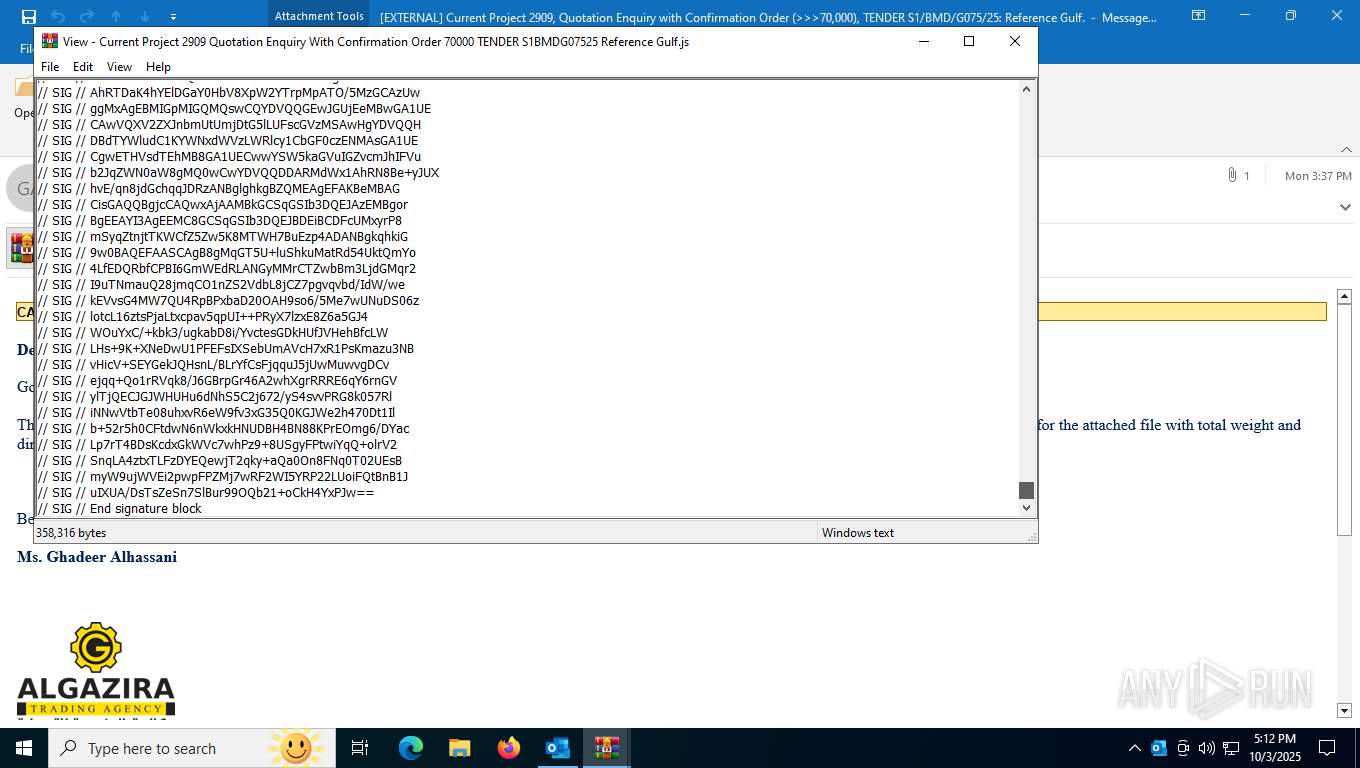Launch Firefox from the taskbar

[x=509, y=748]
